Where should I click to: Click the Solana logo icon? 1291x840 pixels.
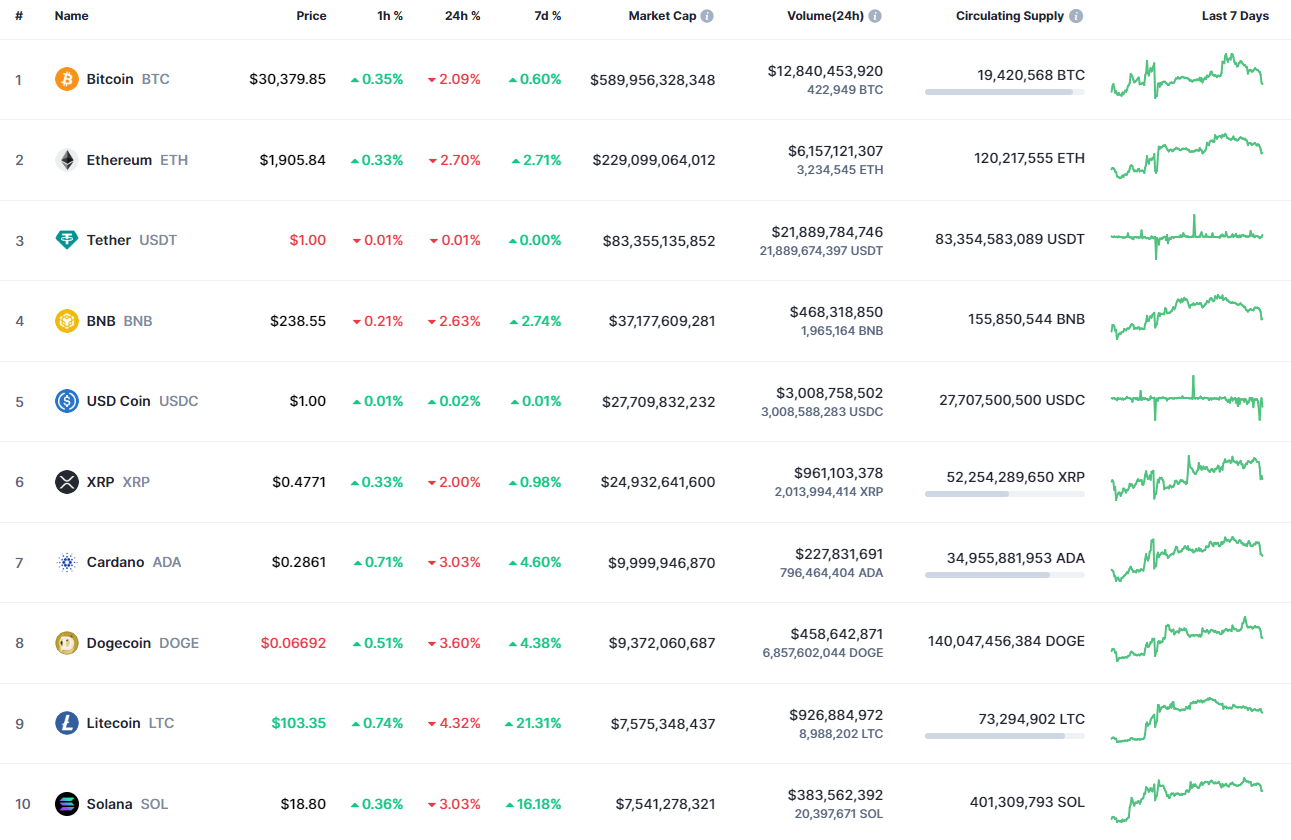[66, 804]
